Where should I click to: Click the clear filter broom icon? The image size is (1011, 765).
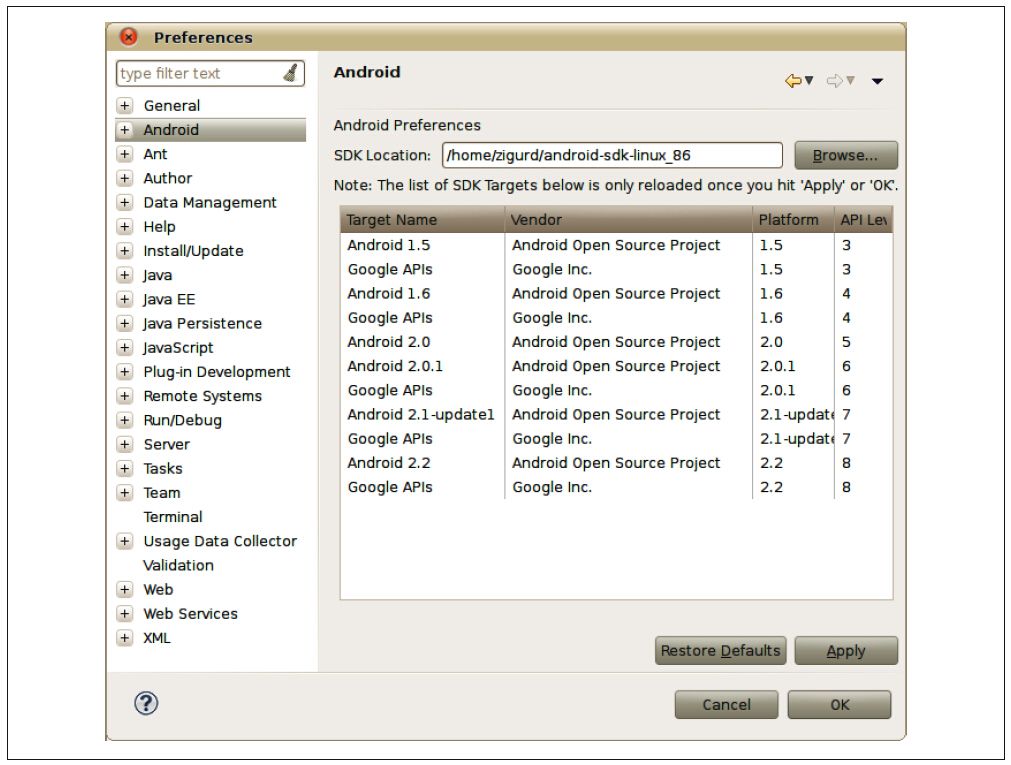tap(291, 73)
